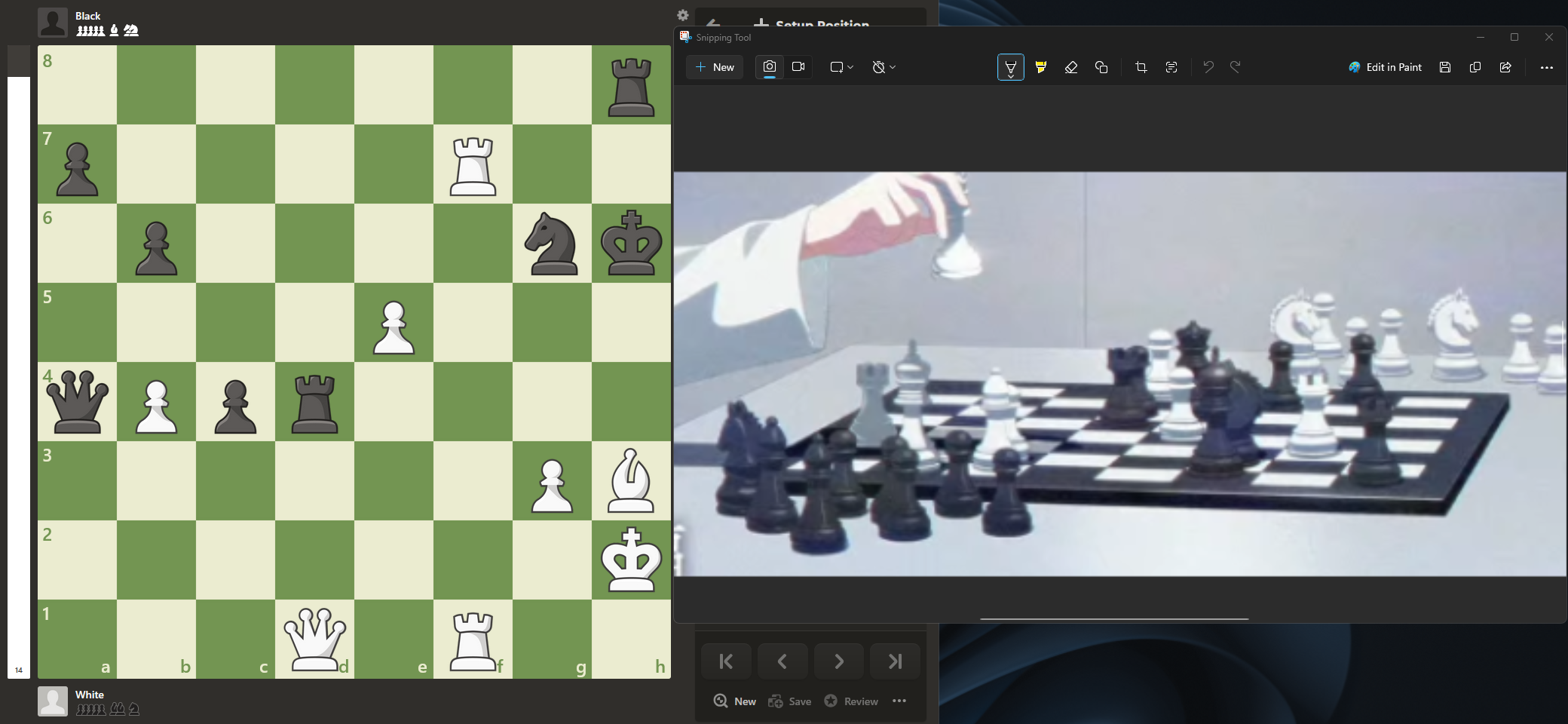The height and width of the screenshot is (724, 1568).
Task: Open the See more menu in Snipping Tool
Action: click(x=1547, y=67)
